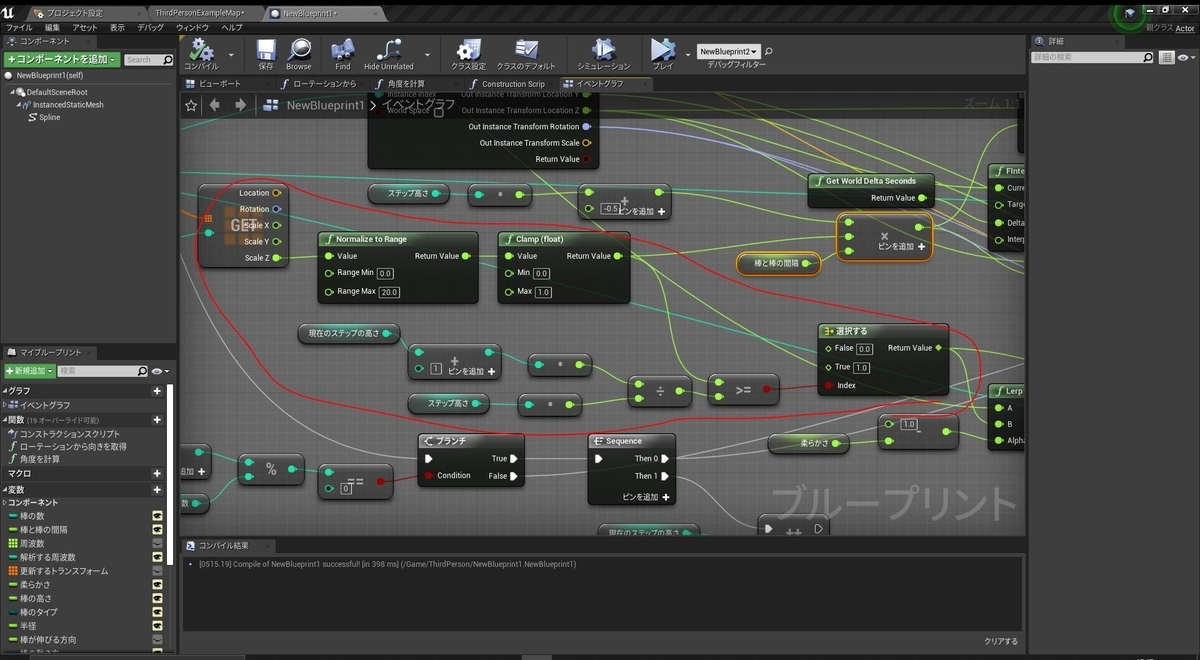This screenshot has height=660, width=1200.
Task: Click Range Max value field 20.0
Action: [x=389, y=292]
